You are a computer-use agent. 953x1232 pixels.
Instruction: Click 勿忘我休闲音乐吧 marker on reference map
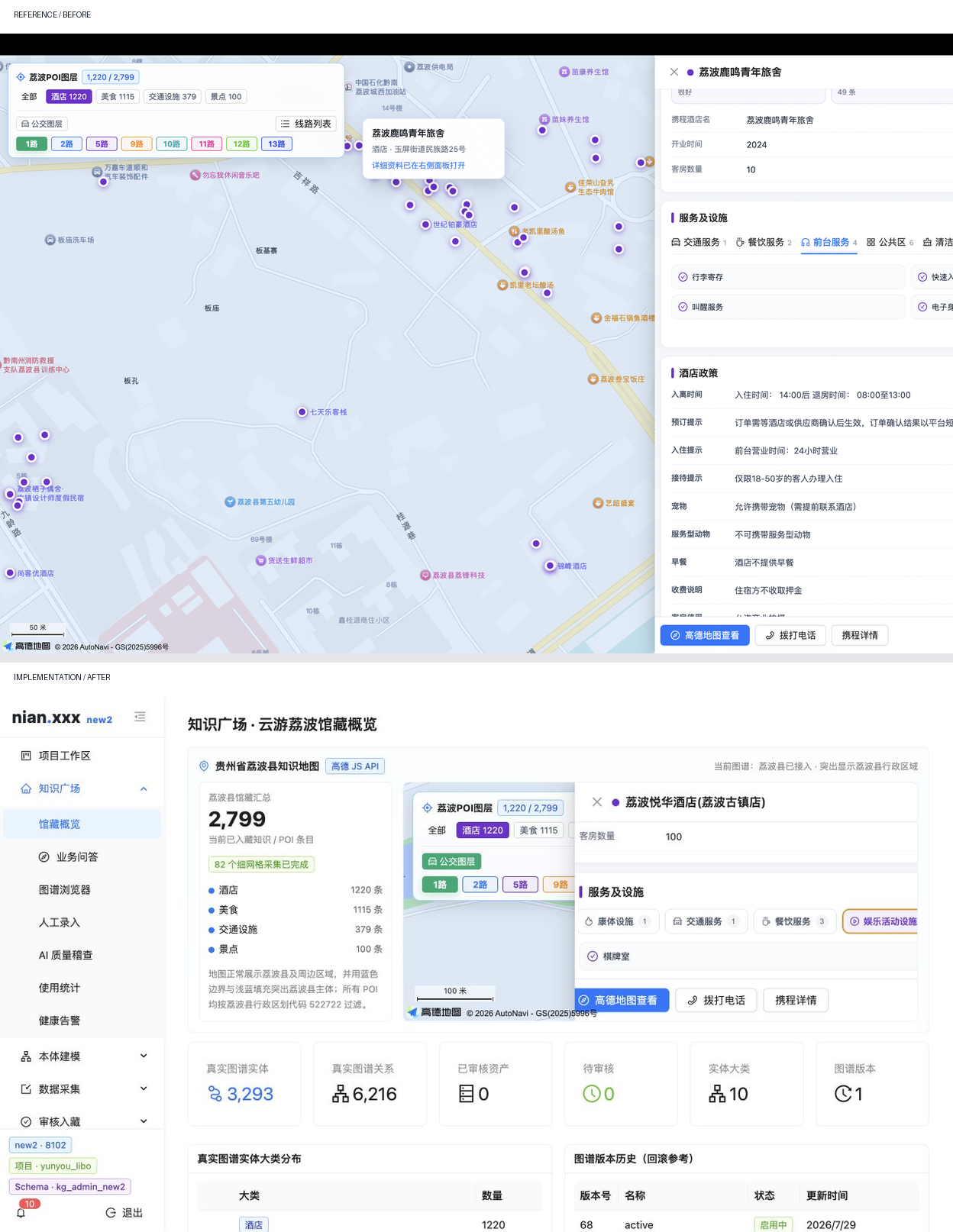pyautogui.click(x=195, y=175)
